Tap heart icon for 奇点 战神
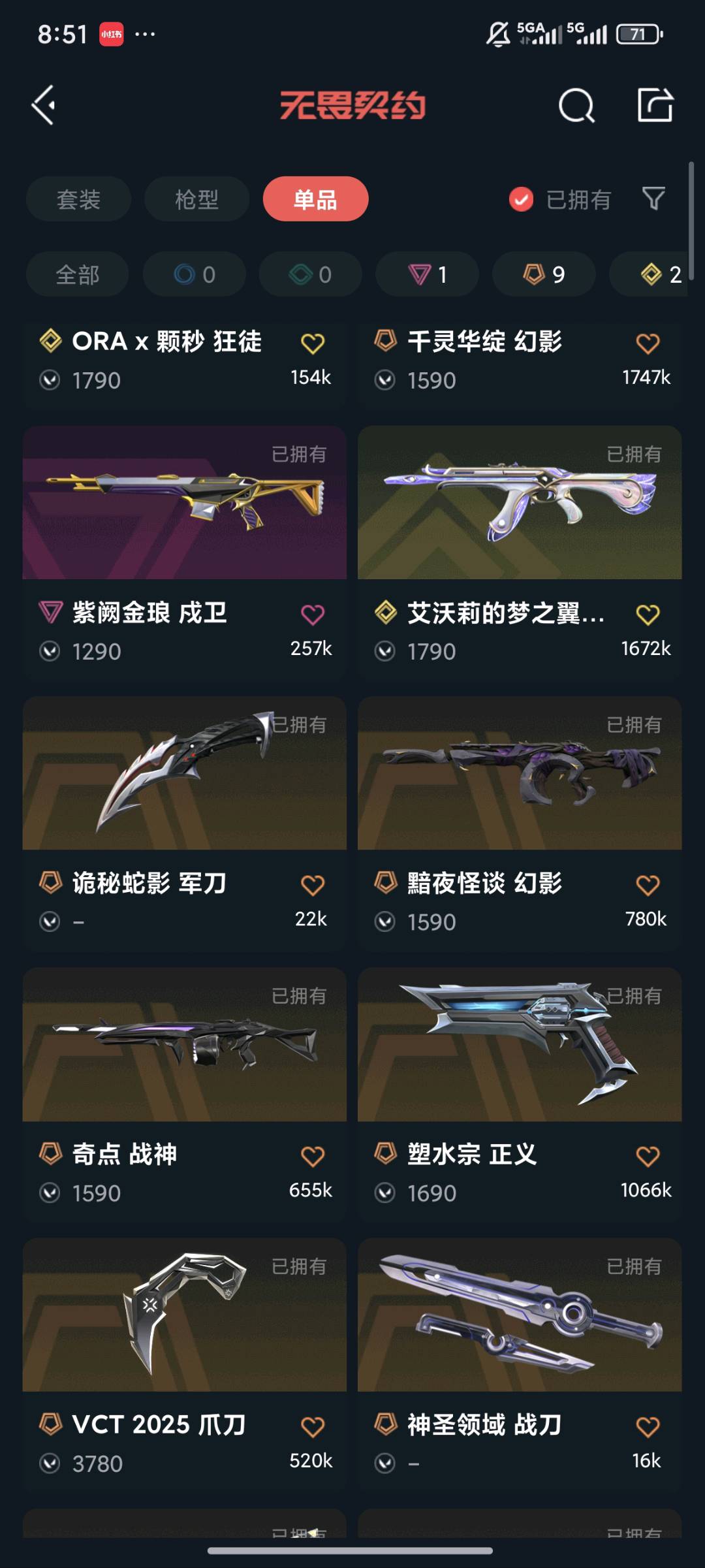 pos(313,1157)
